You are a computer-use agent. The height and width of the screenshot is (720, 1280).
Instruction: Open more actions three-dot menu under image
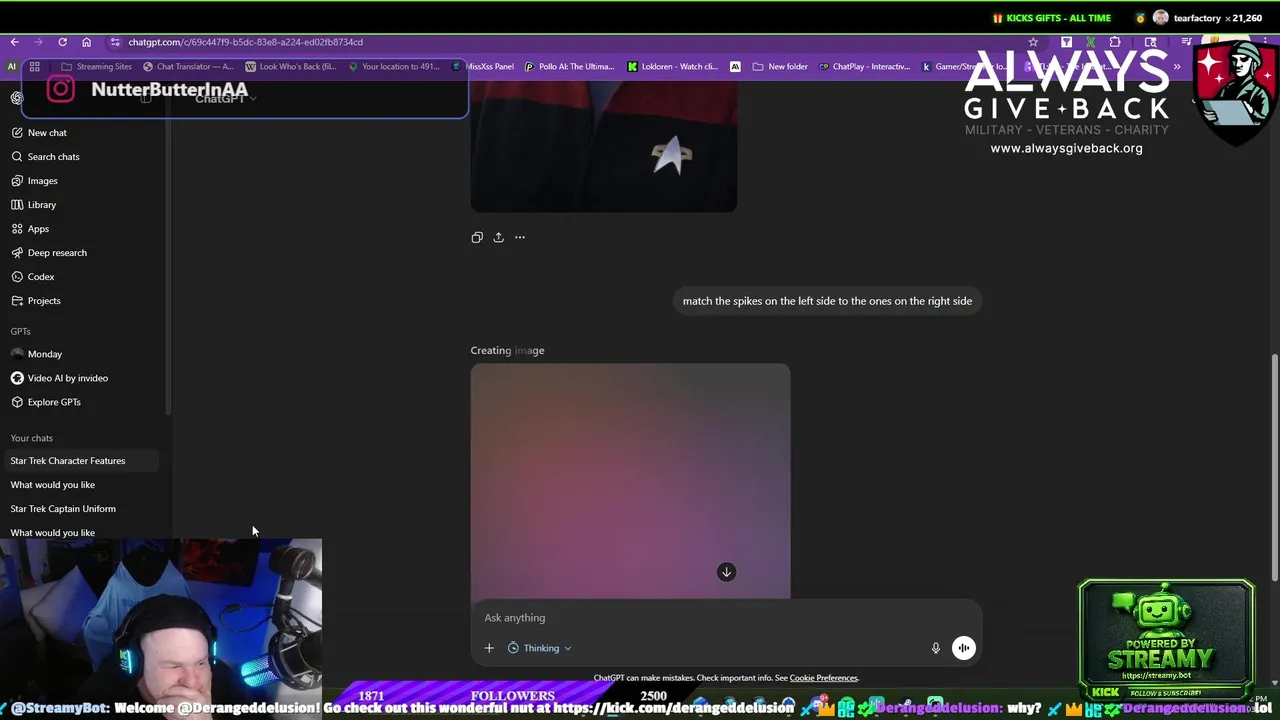coord(520,237)
